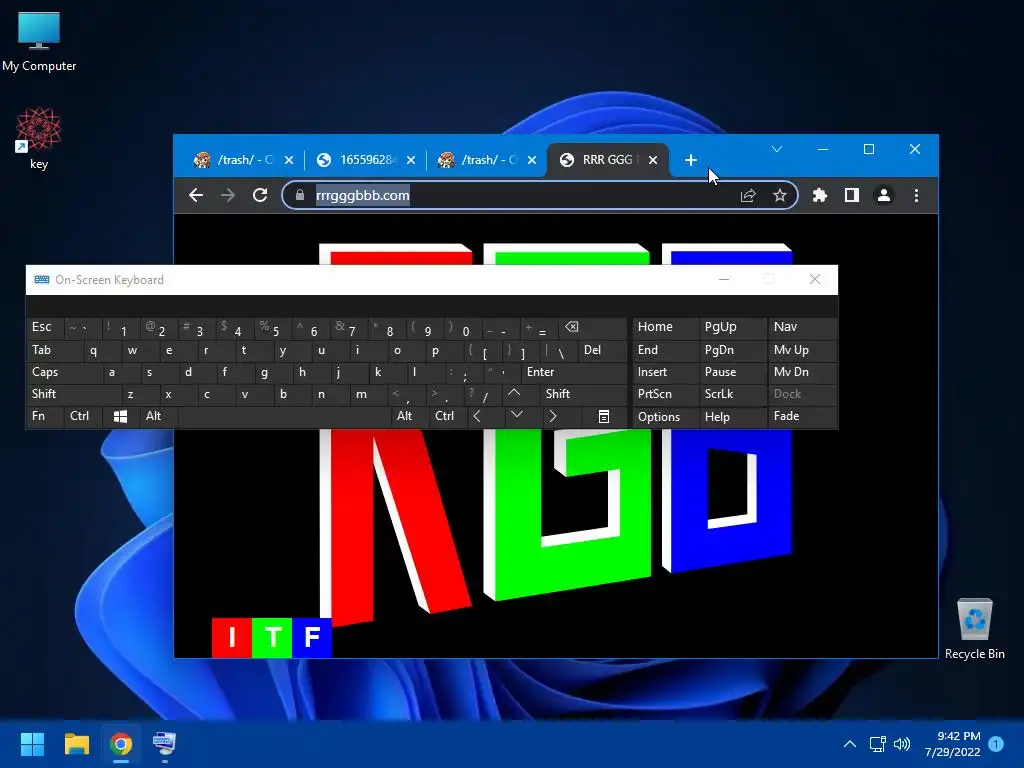
Task: Open volume control in system tray
Action: [902, 744]
